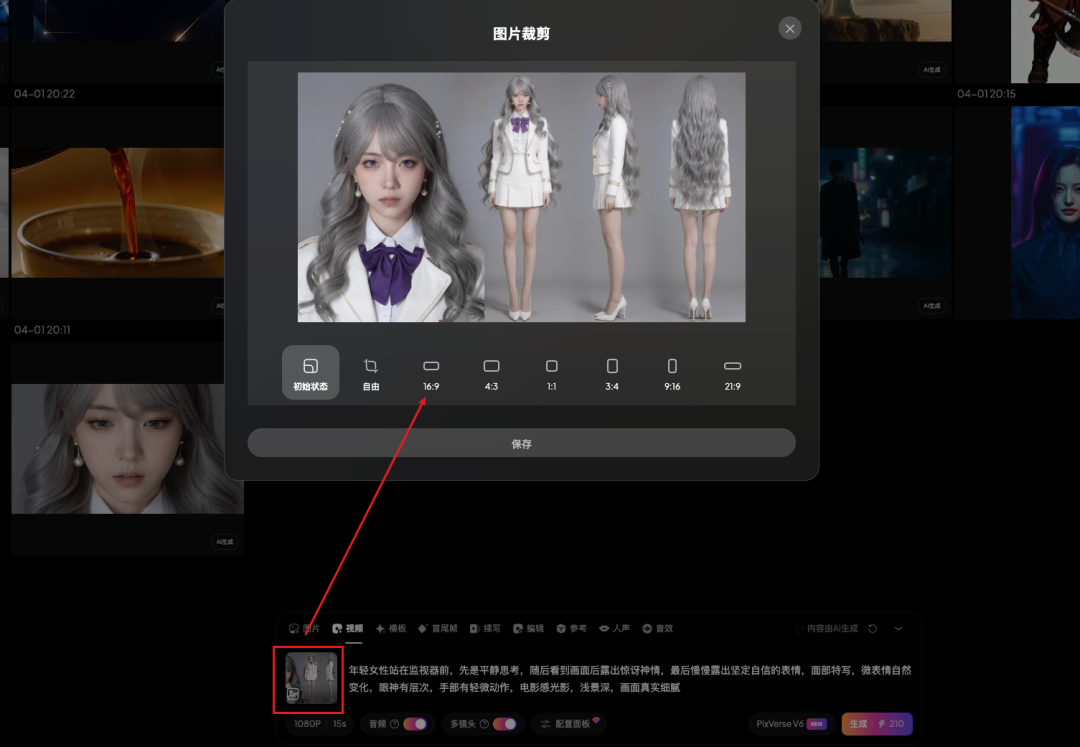The width and height of the screenshot is (1080, 747).
Task: Open the PixVerse V6 model selector
Action: 789,723
